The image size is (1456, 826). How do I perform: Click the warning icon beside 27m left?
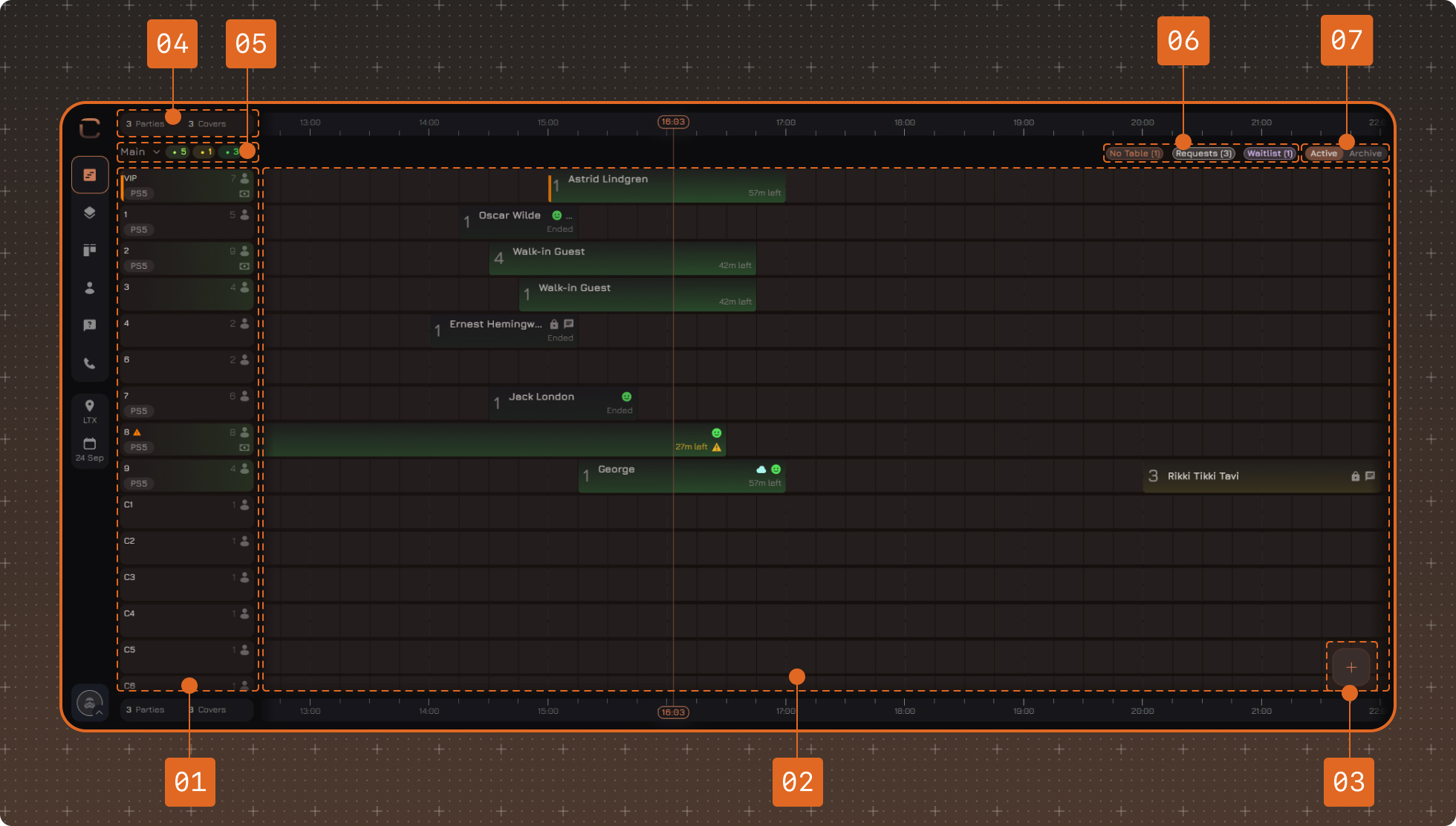click(717, 447)
